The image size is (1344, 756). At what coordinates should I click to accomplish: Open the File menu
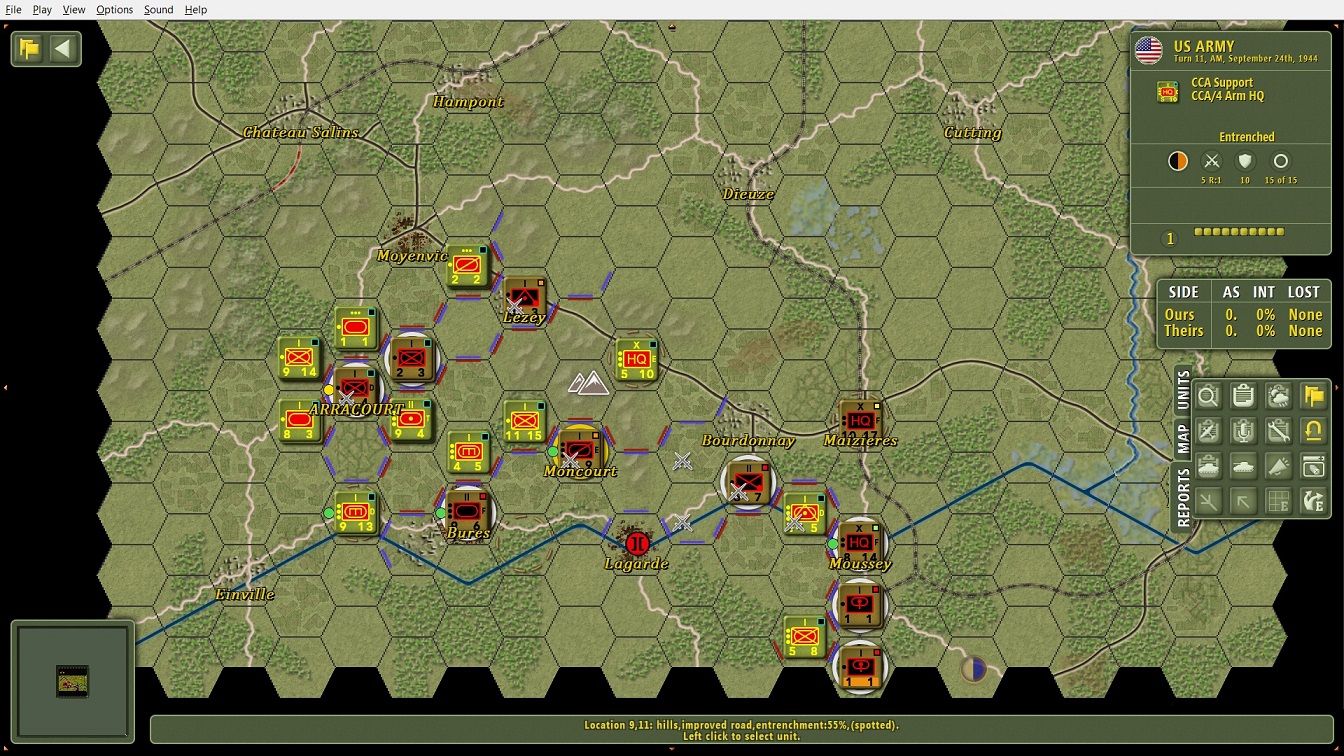13,9
